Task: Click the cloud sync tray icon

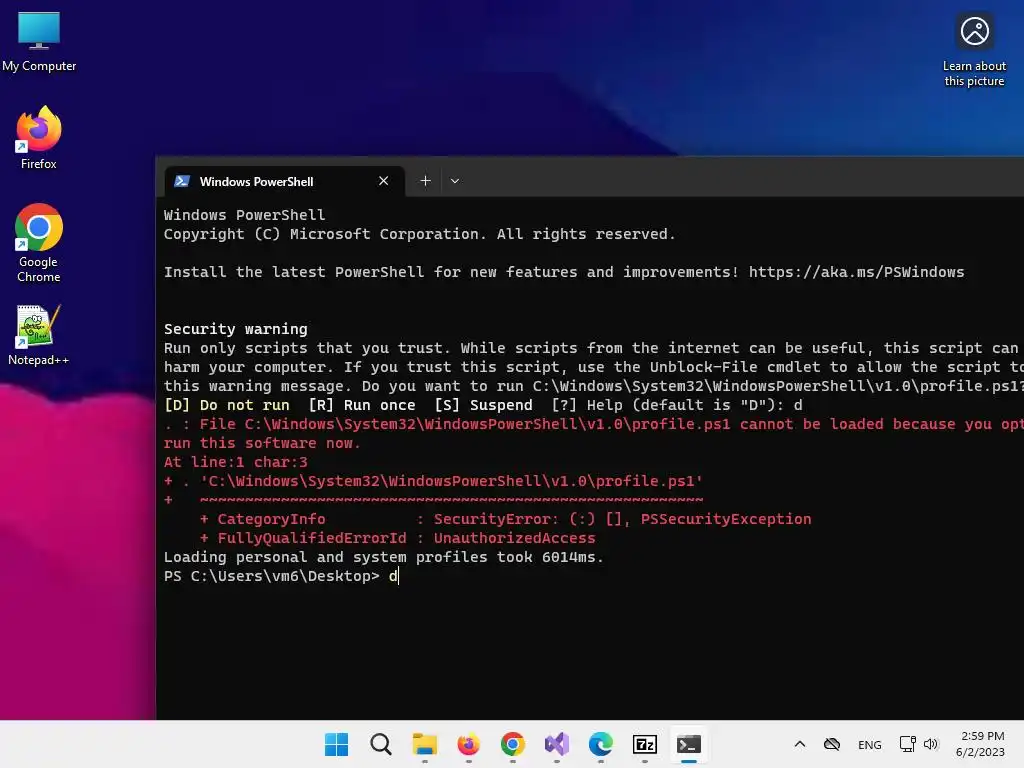Action: click(x=831, y=744)
